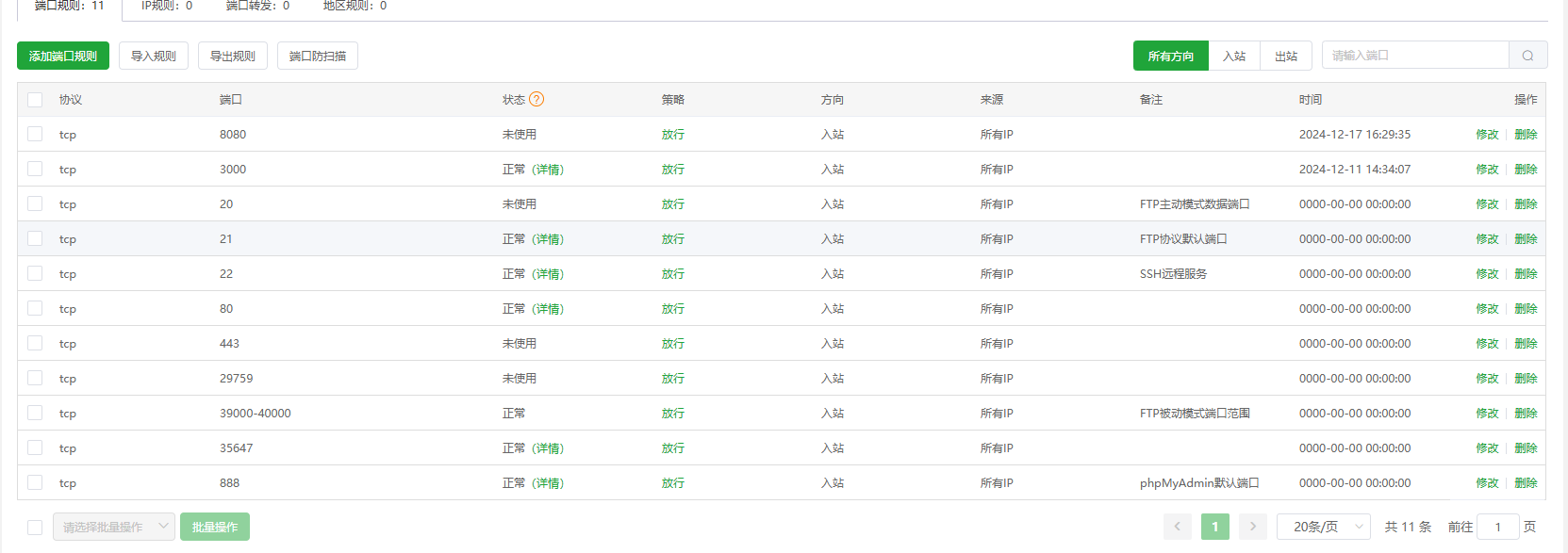Viewport: 1568px width, 553px height.
Task: Check the port 21 row checkbox
Action: tap(35, 238)
